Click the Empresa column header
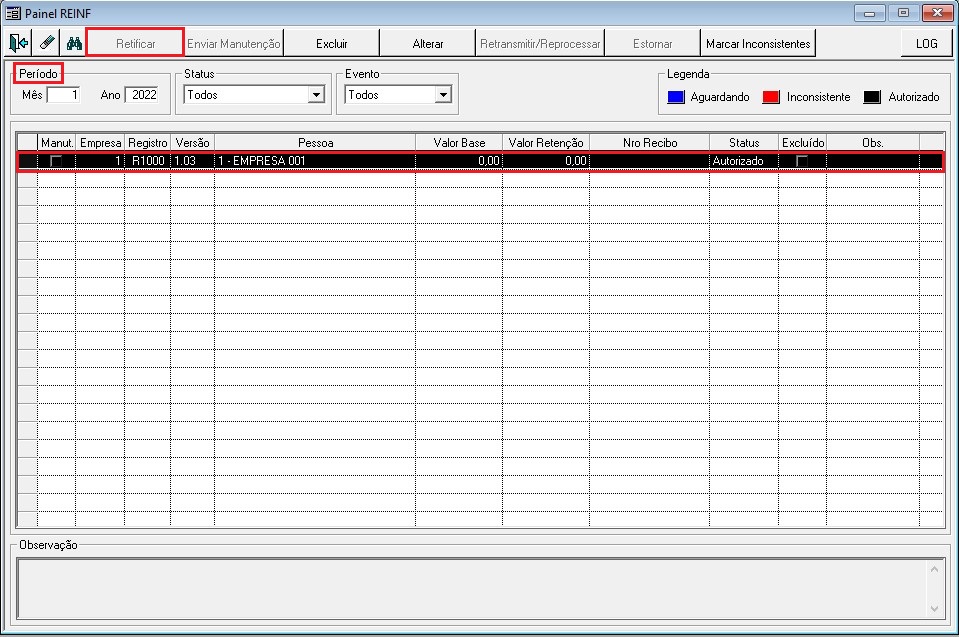This screenshot has height=637, width=959. point(100,142)
